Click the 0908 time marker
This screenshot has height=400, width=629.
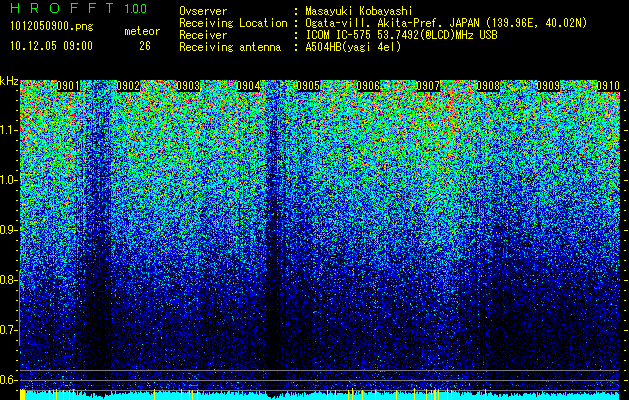pos(488,86)
